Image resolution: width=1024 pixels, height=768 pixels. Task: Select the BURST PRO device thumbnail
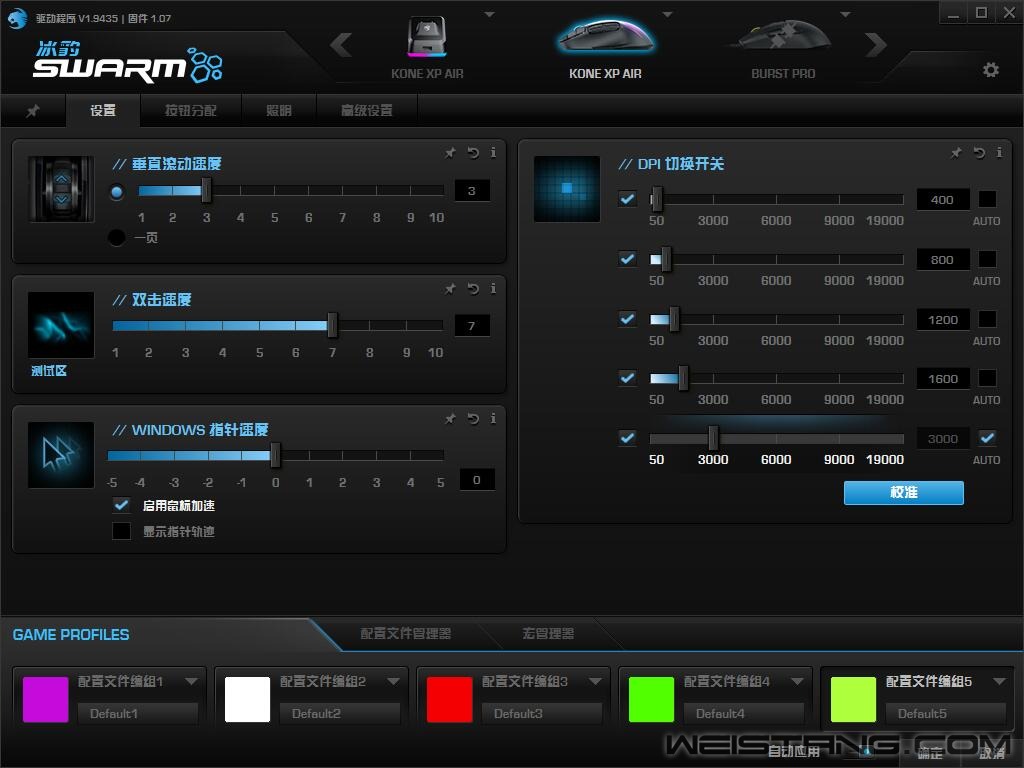(x=783, y=37)
